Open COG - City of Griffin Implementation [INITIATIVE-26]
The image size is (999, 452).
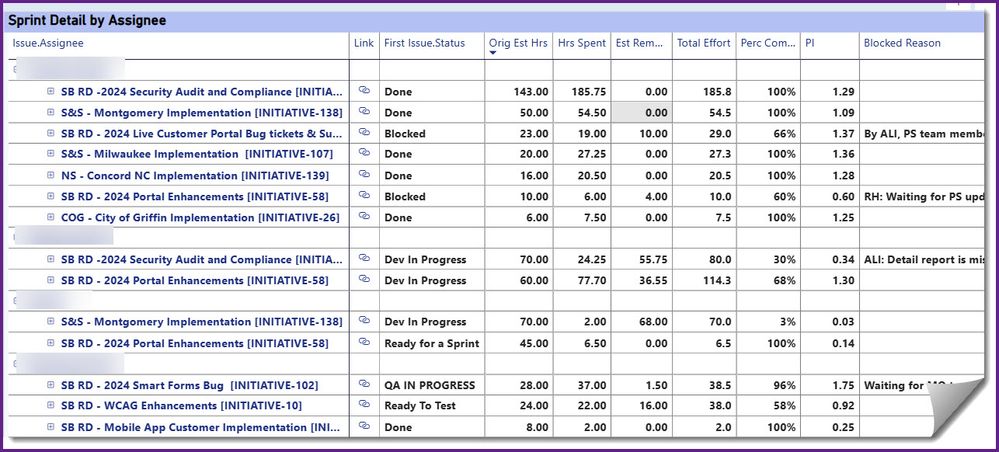(200, 217)
